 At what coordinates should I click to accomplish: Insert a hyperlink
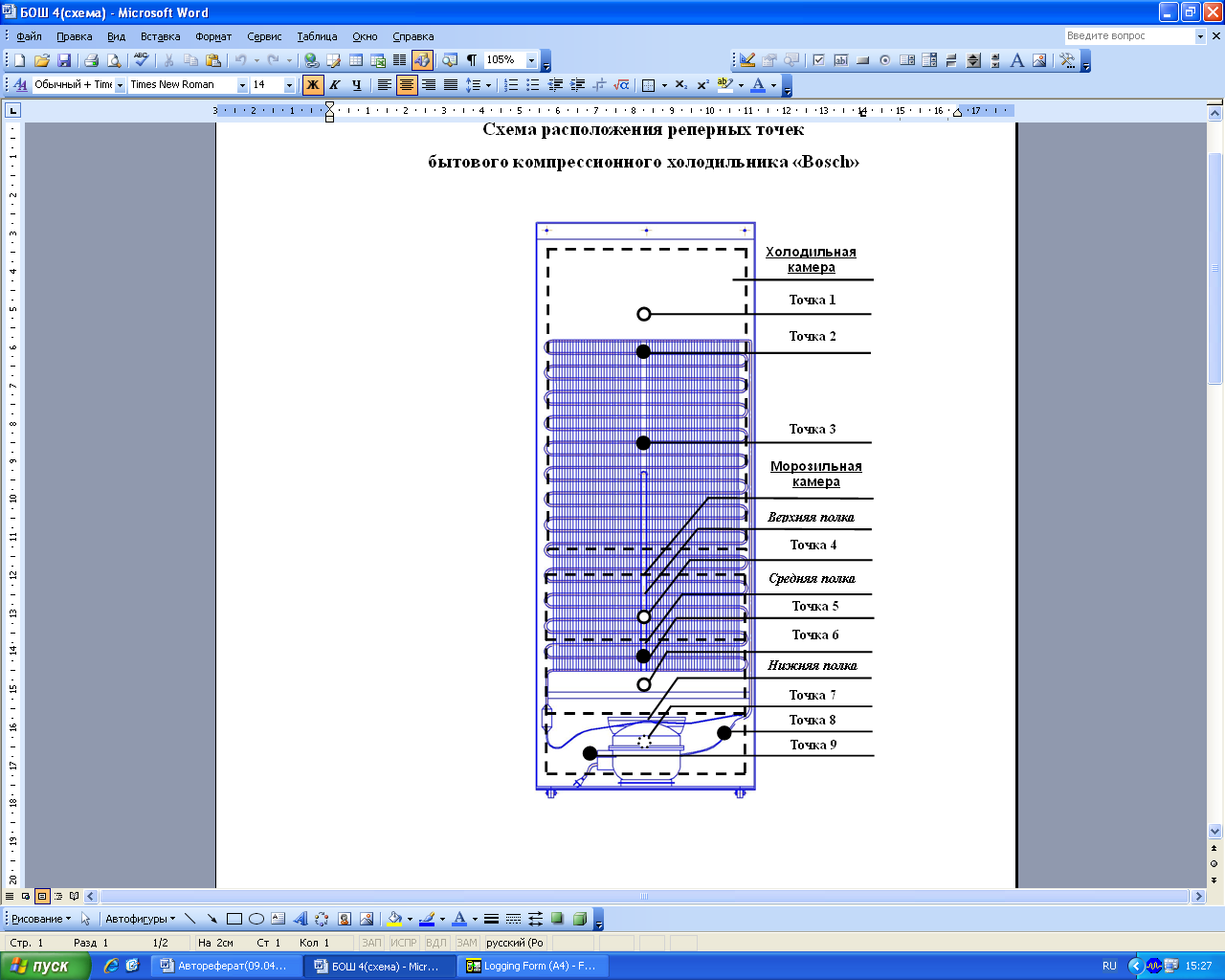pos(311,60)
